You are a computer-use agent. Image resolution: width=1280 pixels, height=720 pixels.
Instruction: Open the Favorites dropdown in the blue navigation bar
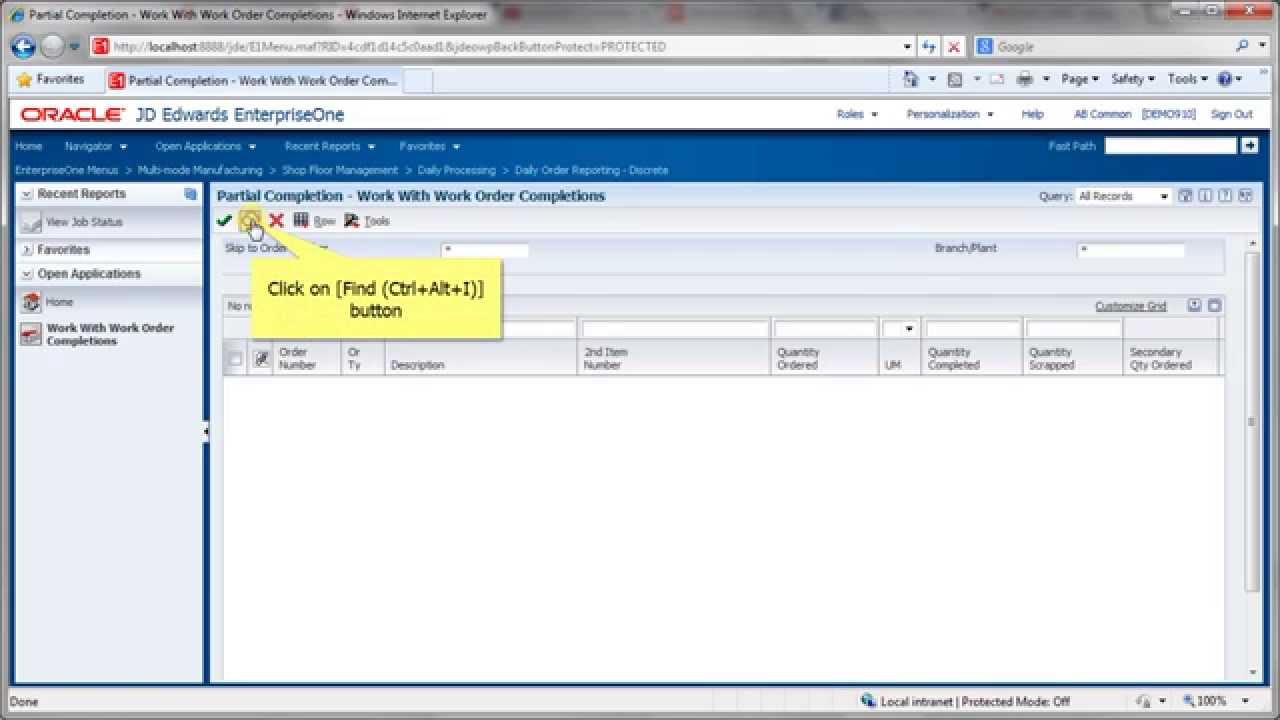point(429,146)
